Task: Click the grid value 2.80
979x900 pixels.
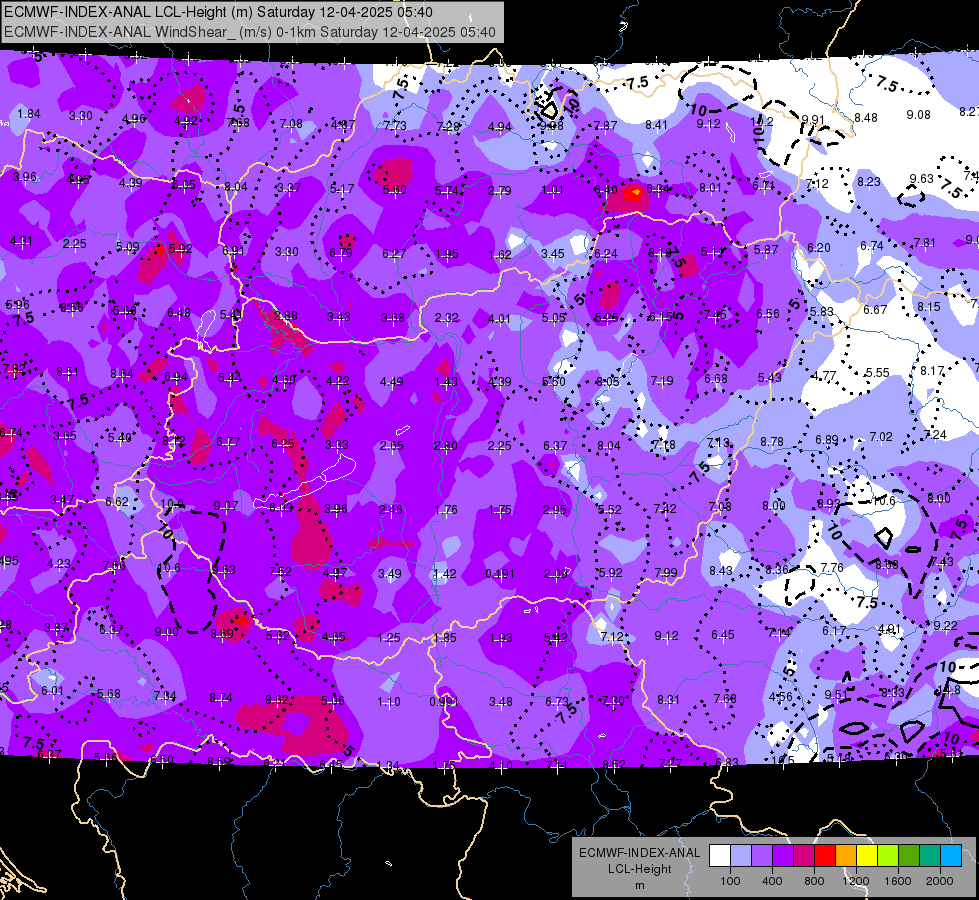Action: click(x=446, y=445)
